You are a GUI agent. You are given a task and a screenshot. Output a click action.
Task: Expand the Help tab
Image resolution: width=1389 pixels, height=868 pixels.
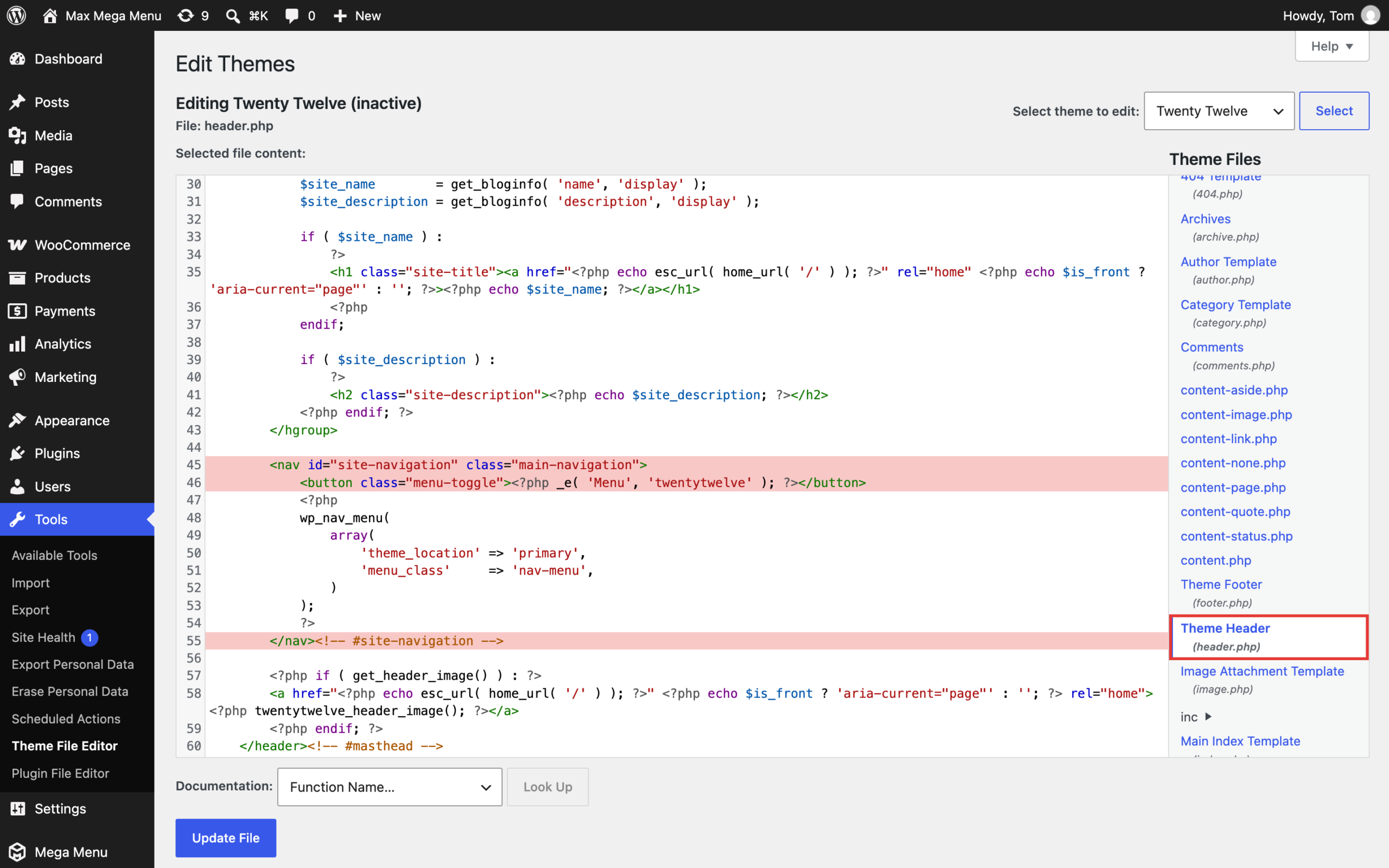[1331, 46]
